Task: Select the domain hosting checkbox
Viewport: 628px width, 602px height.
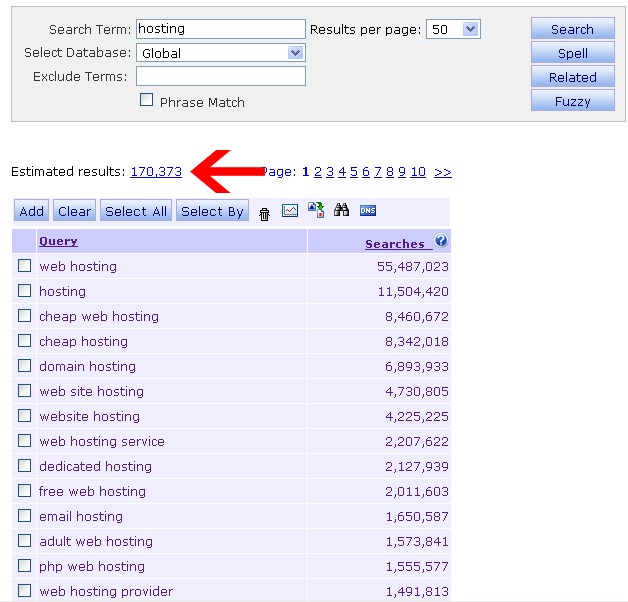Action: 24,365
